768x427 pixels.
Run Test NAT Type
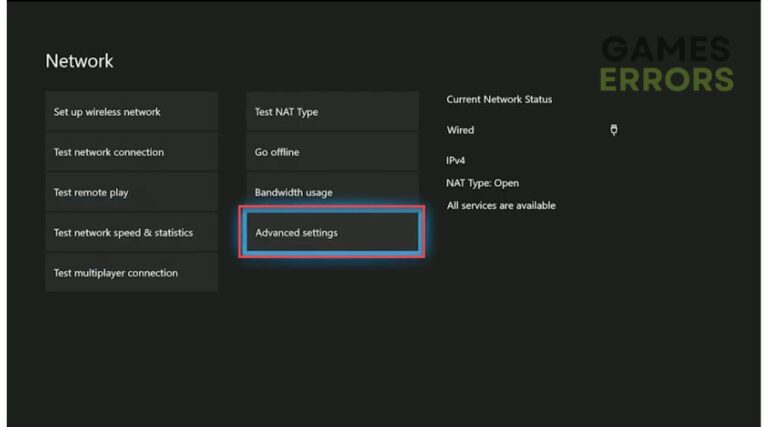[332, 111]
